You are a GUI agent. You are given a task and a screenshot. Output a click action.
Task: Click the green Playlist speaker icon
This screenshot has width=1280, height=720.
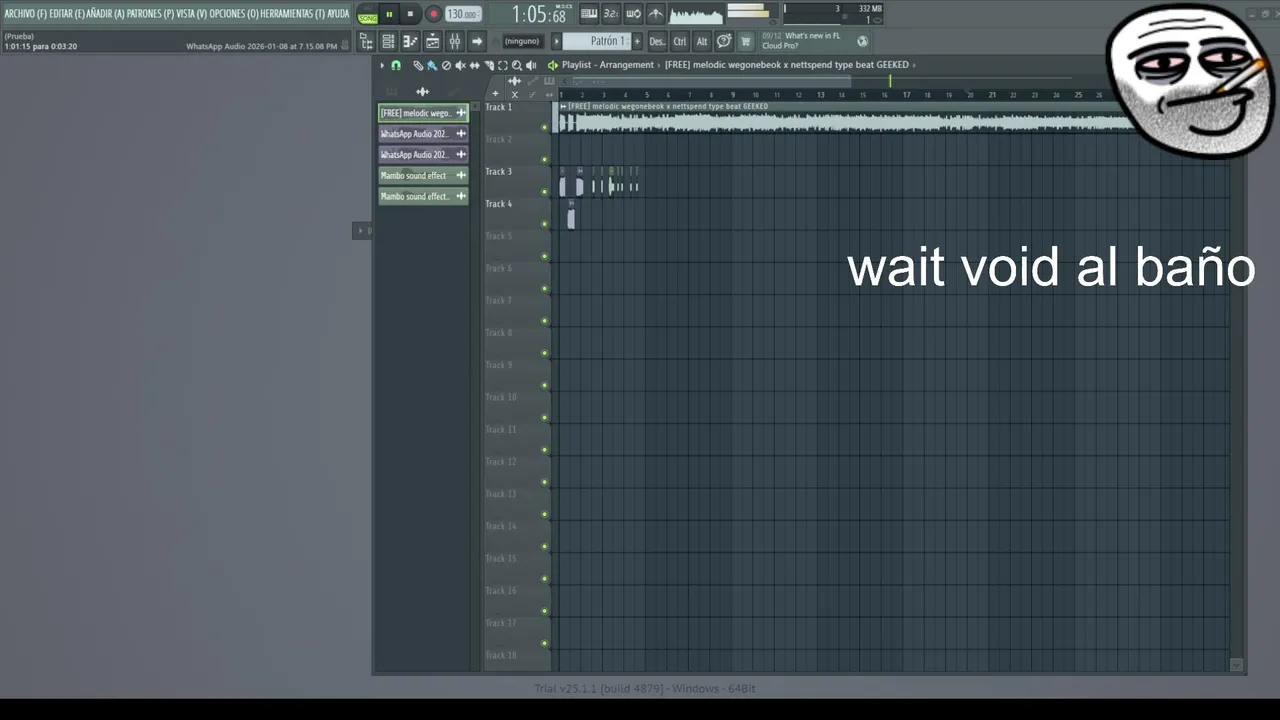pyautogui.click(x=552, y=65)
